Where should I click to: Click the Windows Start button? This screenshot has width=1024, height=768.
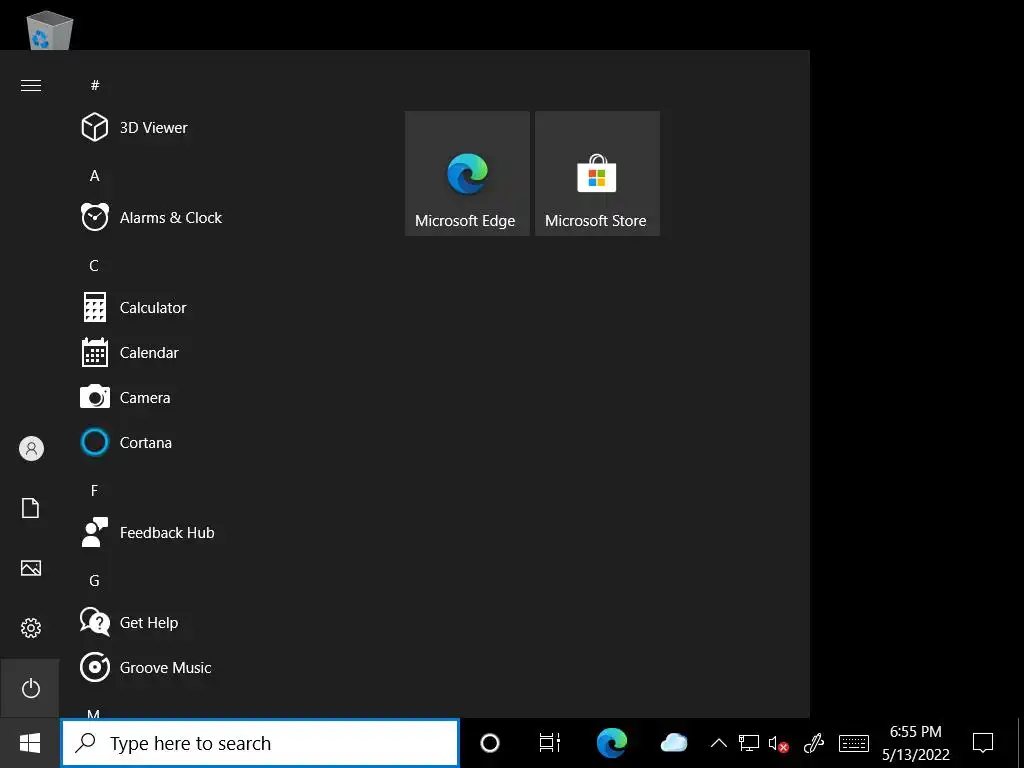point(30,743)
